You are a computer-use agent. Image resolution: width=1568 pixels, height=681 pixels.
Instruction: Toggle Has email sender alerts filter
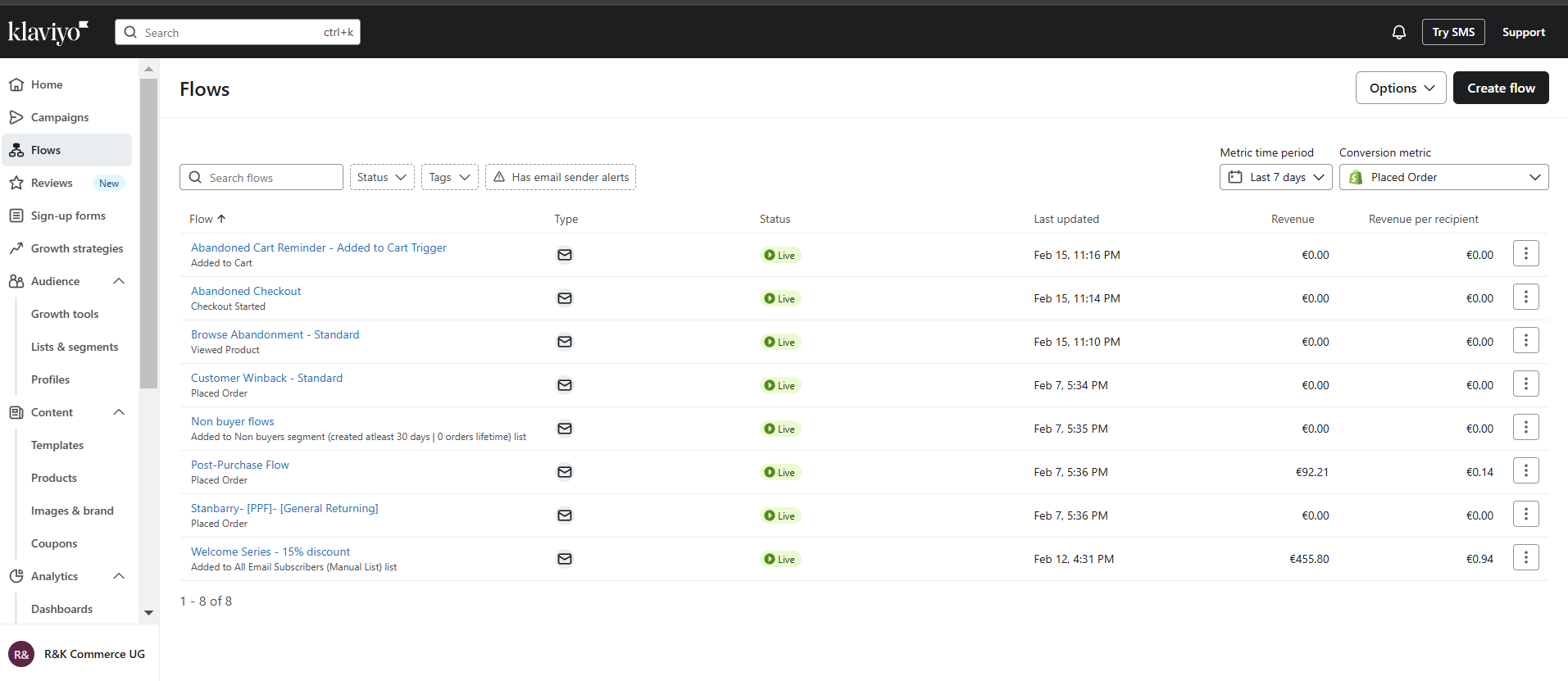561,177
